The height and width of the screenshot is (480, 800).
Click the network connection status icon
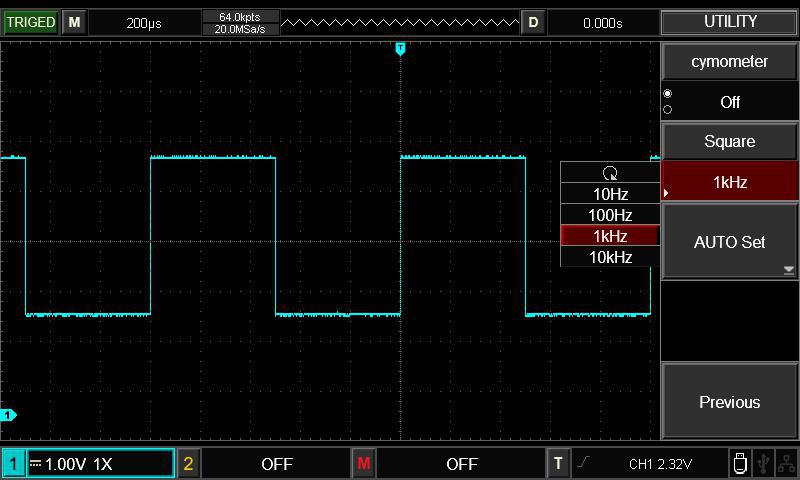786,463
